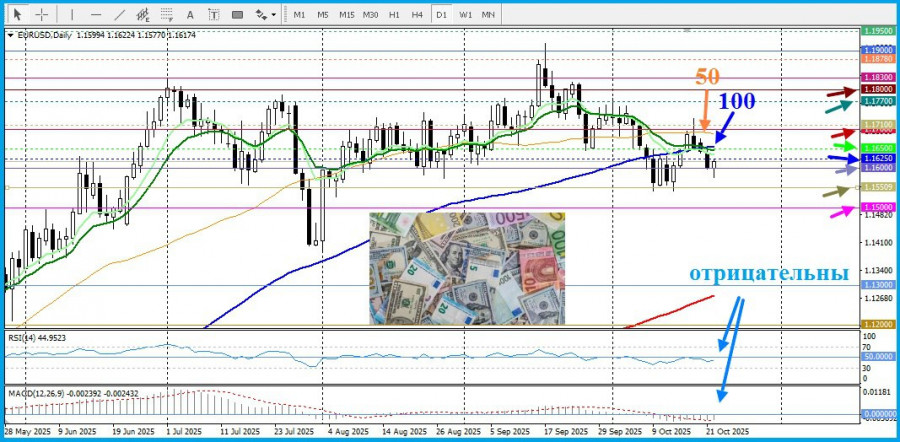Click the equidistant channel tool

[x=143, y=15]
